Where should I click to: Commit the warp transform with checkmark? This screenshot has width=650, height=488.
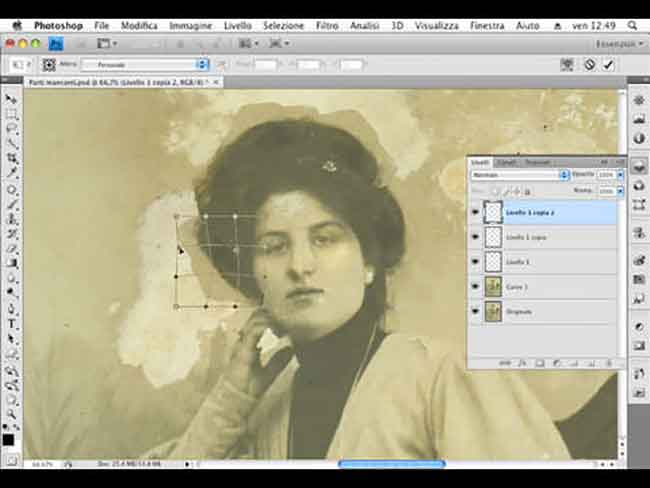tap(609, 65)
